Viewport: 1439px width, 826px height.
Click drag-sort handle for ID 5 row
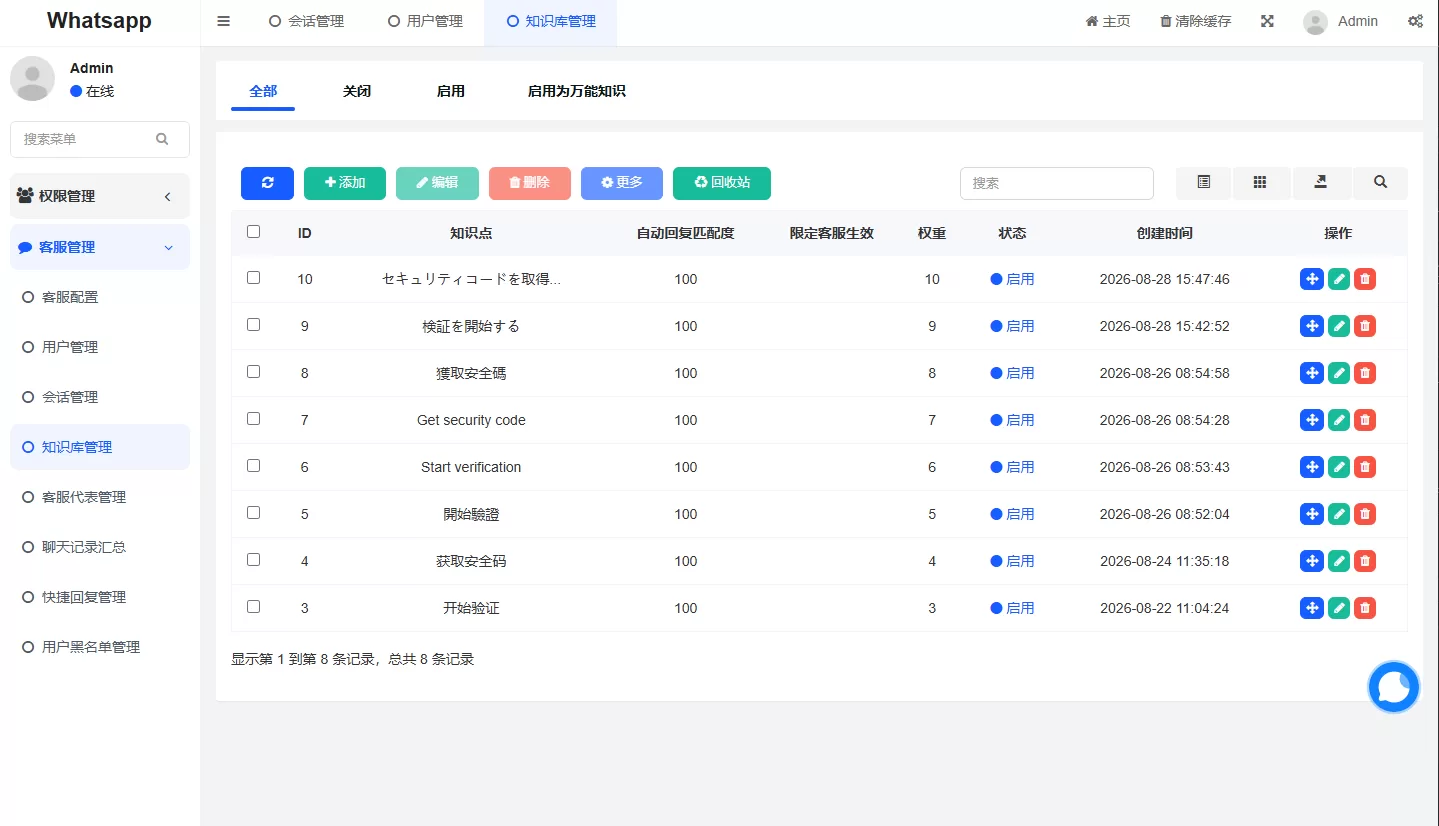[x=1312, y=514]
